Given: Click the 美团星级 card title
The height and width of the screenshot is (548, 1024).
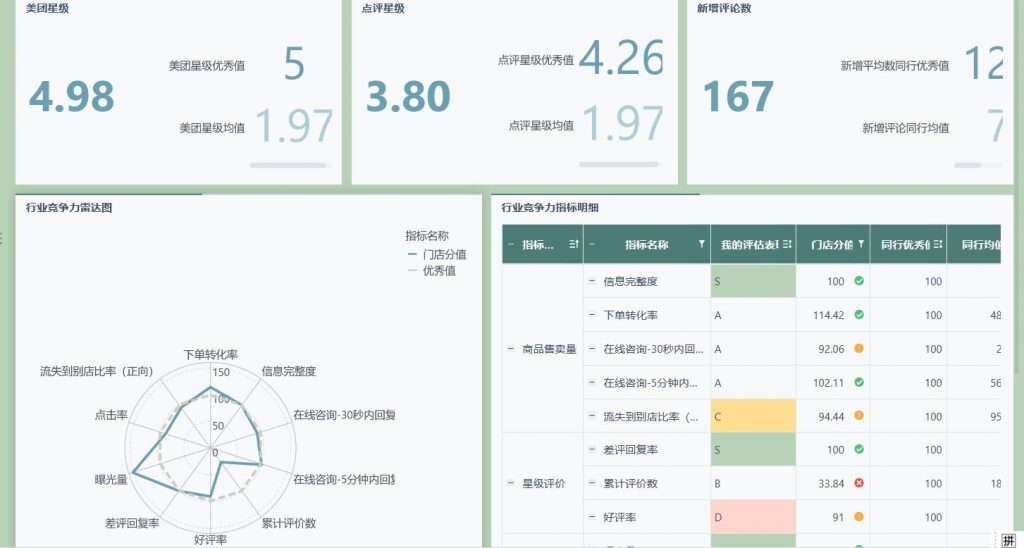Looking at the screenshot, I should (x=47, y=8).
